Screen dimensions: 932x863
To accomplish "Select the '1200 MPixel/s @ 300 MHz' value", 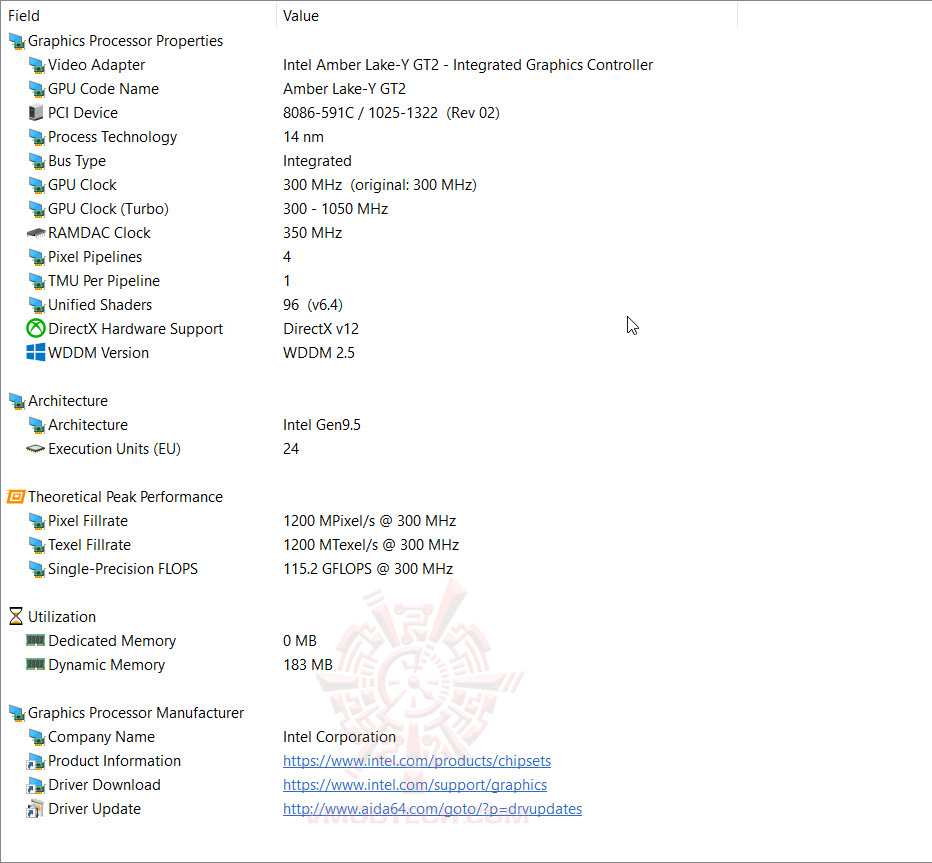I will pos(369,521).
